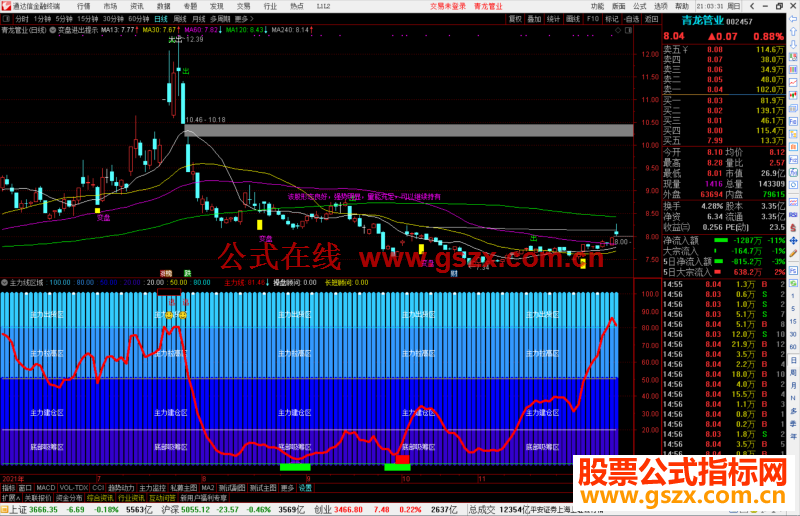Open the 行业资讯 tab
800x516 pixels.
pos(132,498)
